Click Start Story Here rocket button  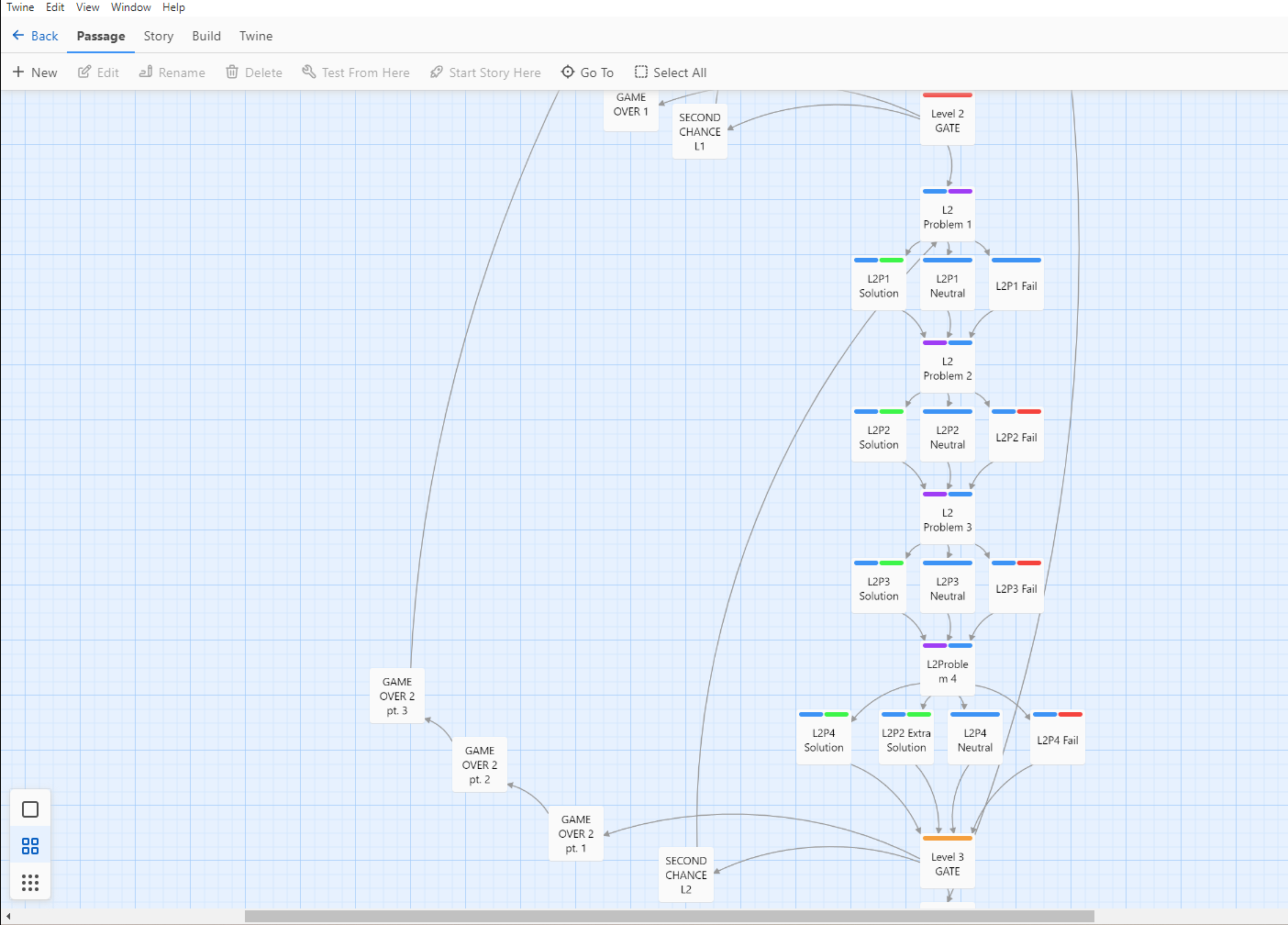tap(485, 72)
